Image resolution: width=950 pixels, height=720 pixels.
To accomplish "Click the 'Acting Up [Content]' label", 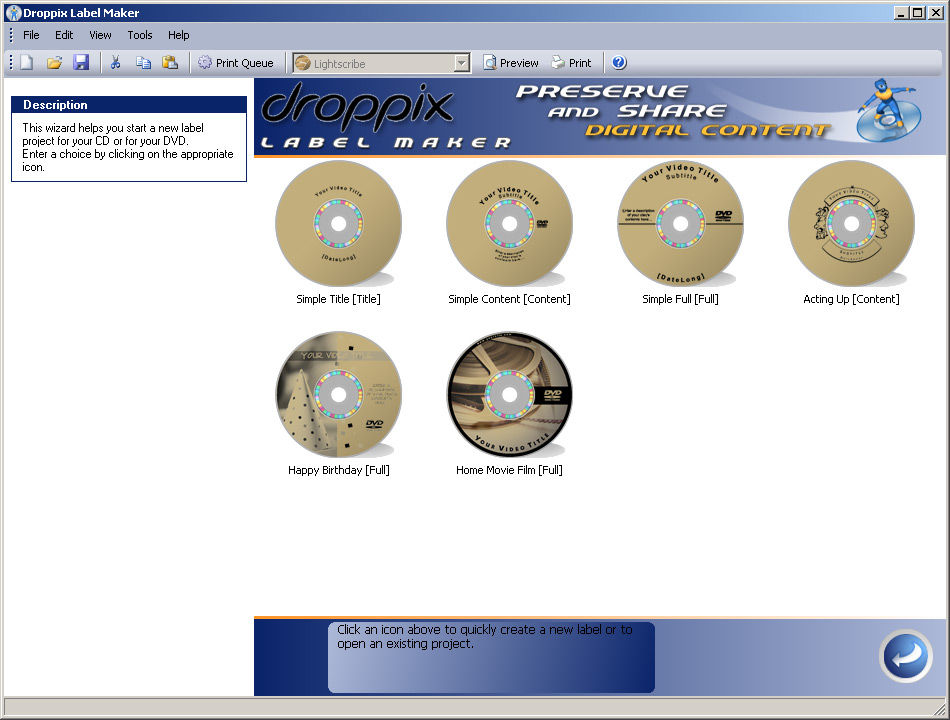I will [851, 299].
